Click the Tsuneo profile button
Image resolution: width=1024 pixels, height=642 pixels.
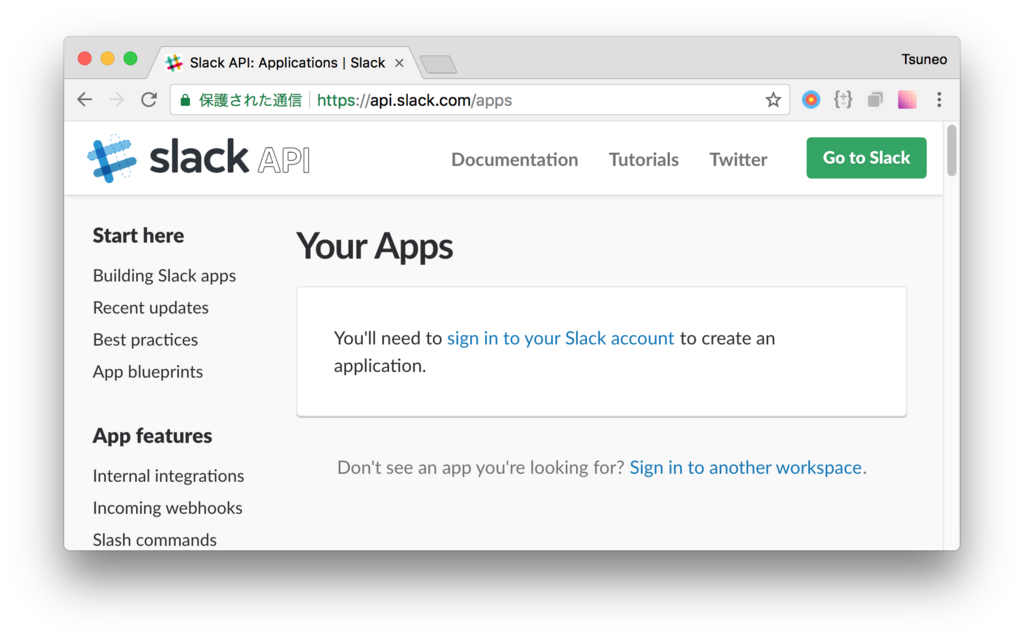(924, 59)
